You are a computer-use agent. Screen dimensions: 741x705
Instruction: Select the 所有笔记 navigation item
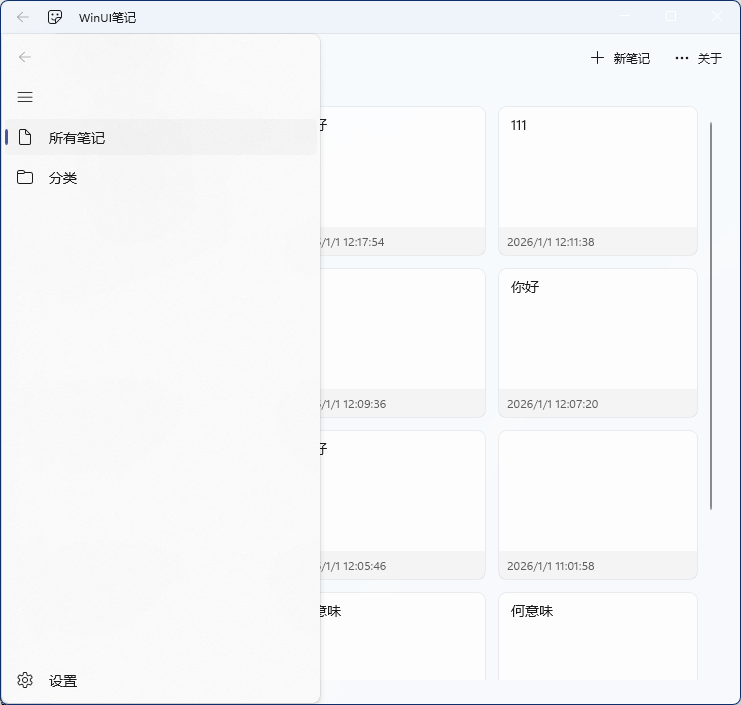(x=77, y=138)
